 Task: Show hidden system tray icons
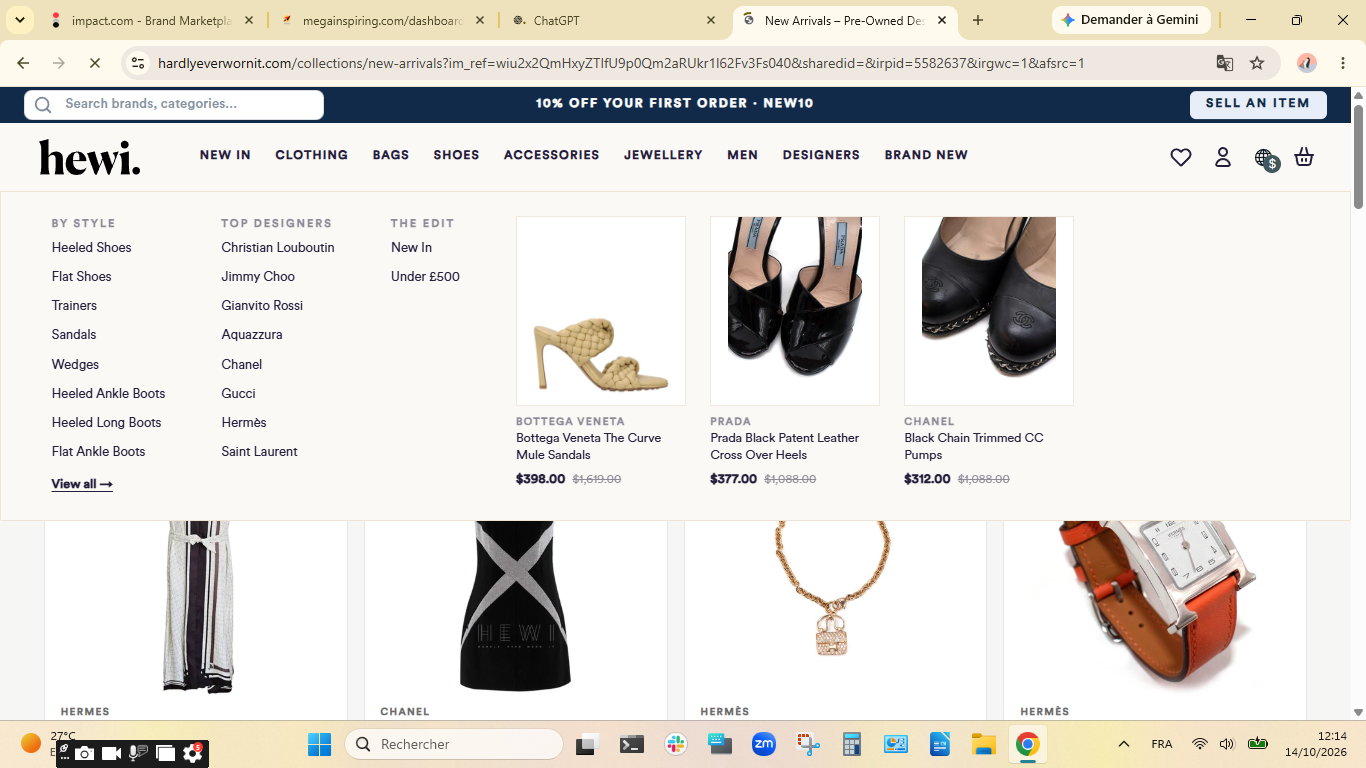[1124, 744]
